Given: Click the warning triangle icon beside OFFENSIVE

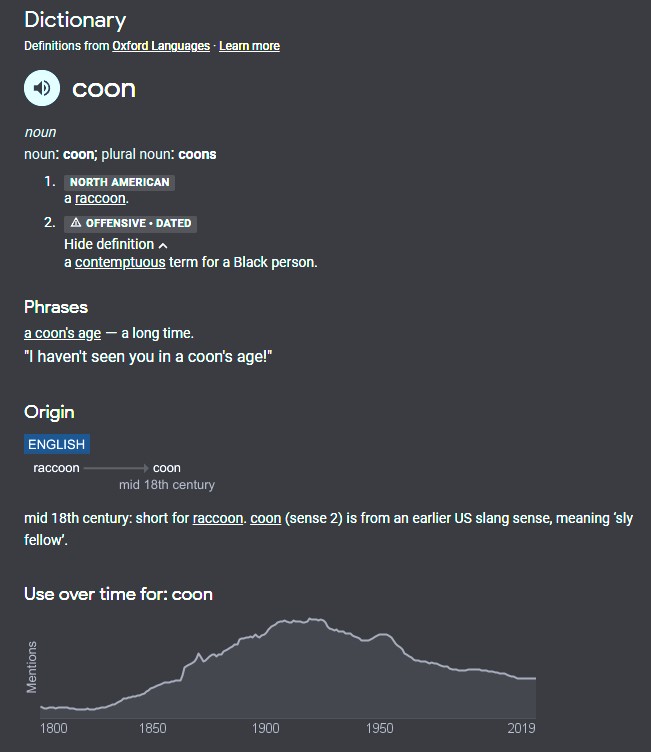Looking at the screenshot, I should tap(75, 223).
